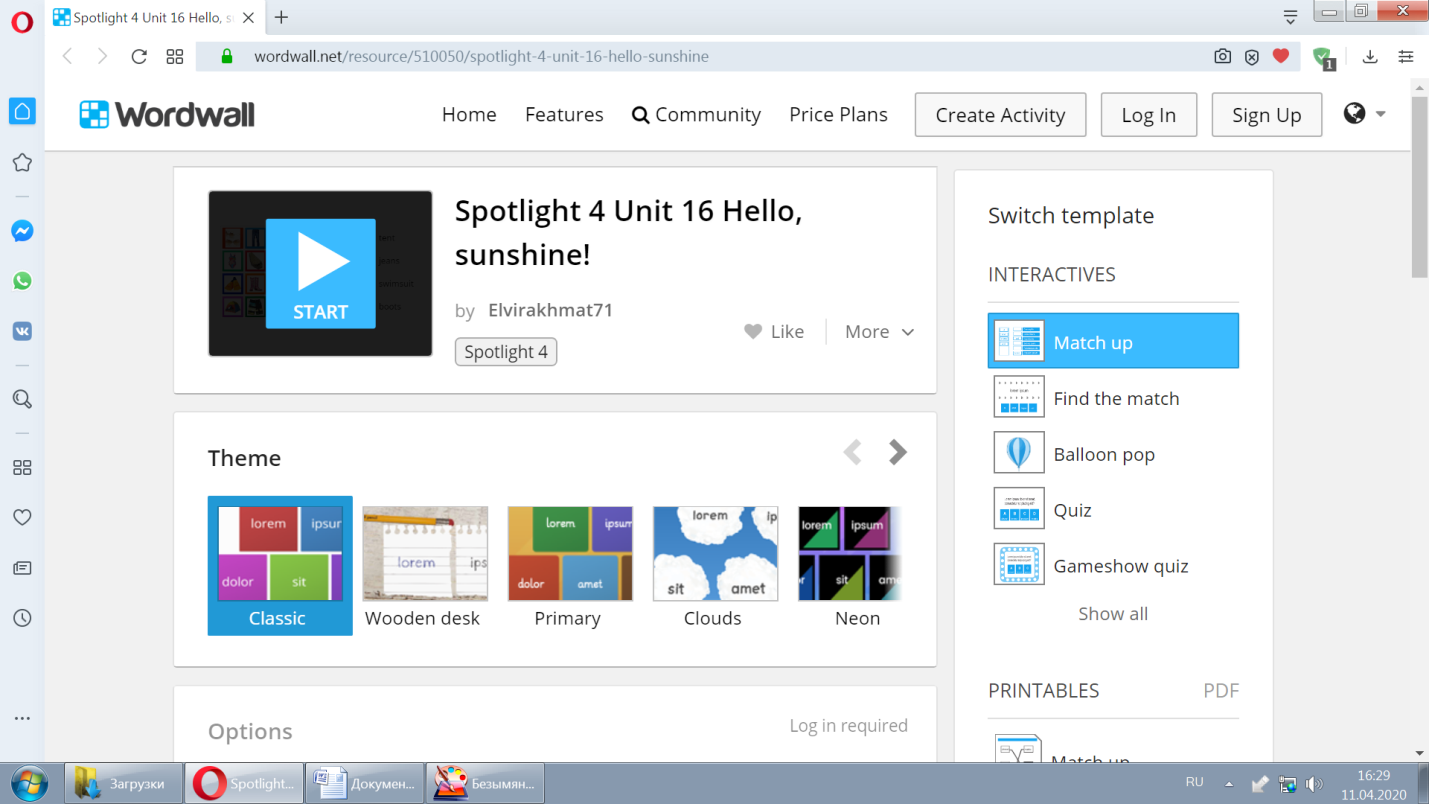Click the address bar URL
Screen dimensions: 1429x804
(x=481, y=57)
